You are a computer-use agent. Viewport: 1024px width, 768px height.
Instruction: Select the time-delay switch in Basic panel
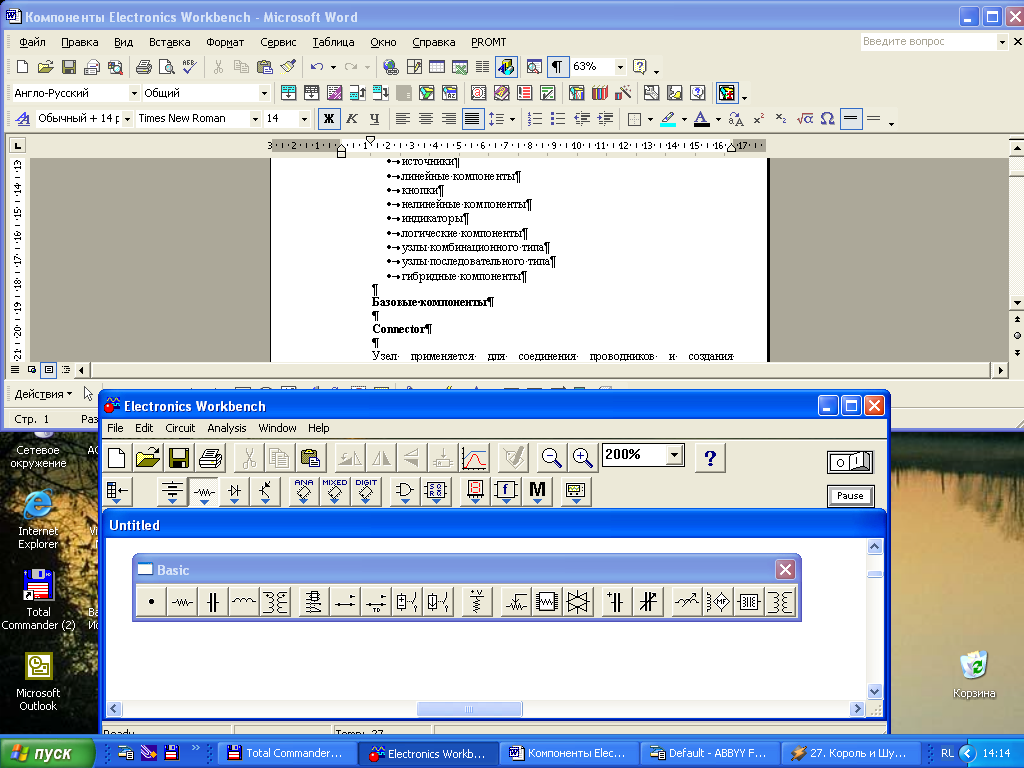point(376,602)
